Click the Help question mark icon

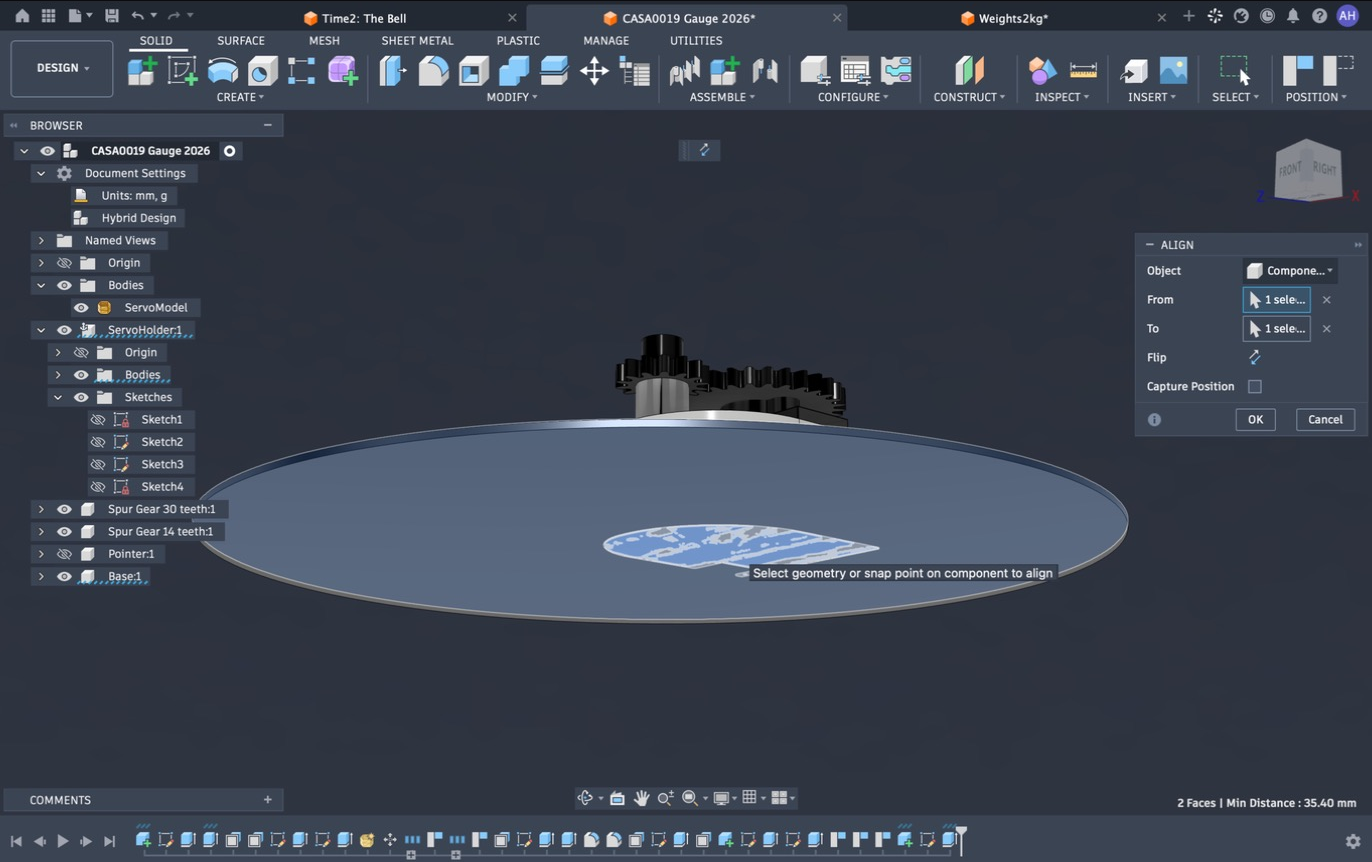(1319, 16)
